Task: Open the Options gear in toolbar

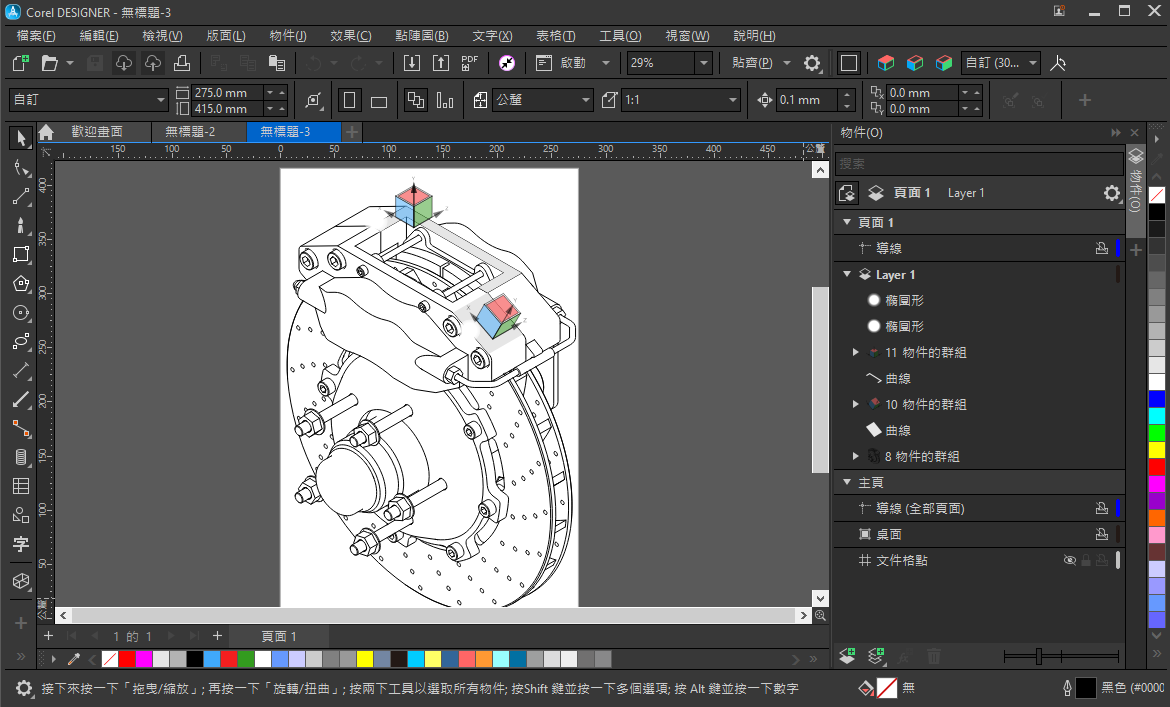Action: point(812,63)
